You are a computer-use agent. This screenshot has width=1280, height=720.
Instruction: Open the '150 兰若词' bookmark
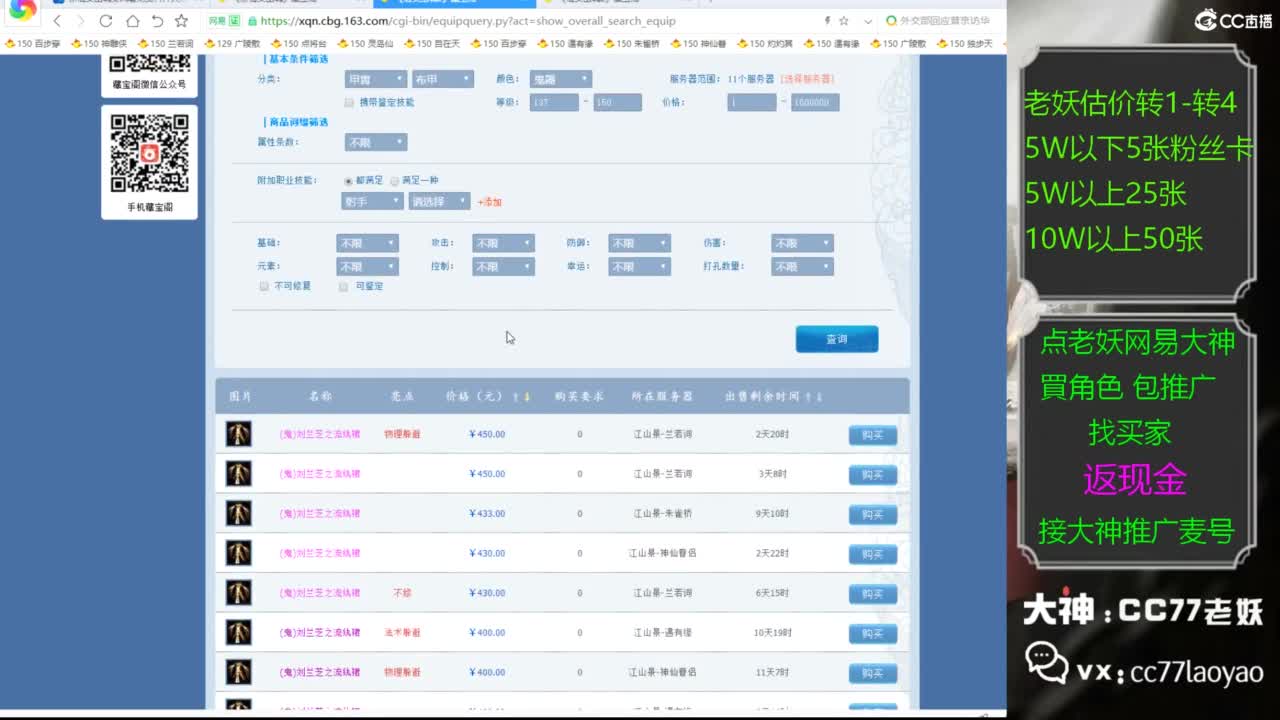(165, 44)
